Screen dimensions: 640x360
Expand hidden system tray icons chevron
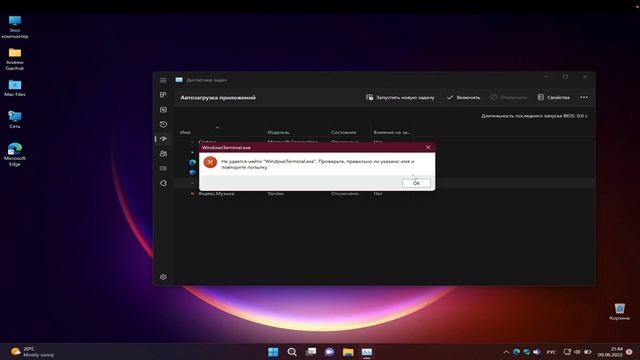click(x=506, y=352)
